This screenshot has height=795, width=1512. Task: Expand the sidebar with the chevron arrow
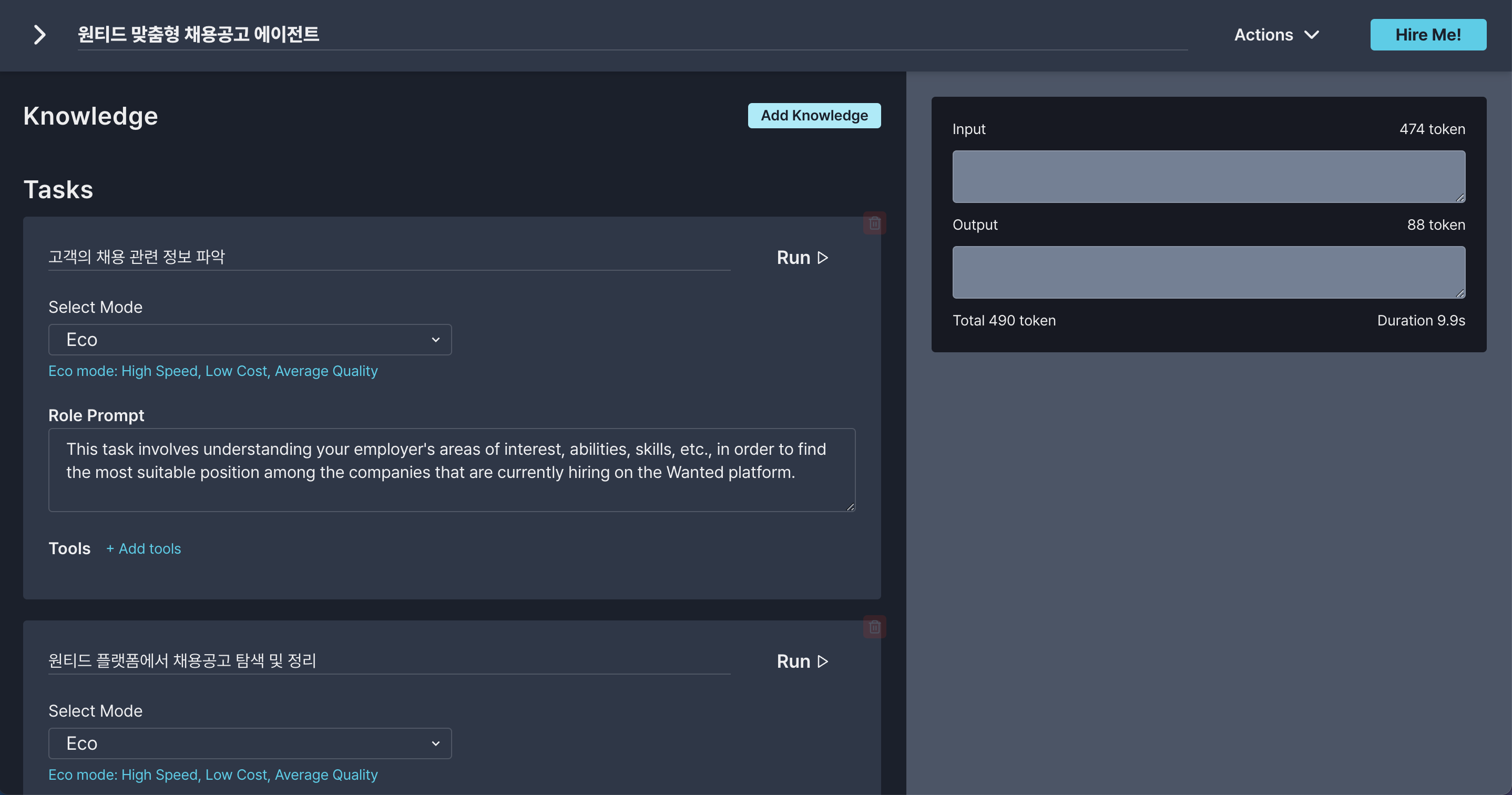point(39,35)
